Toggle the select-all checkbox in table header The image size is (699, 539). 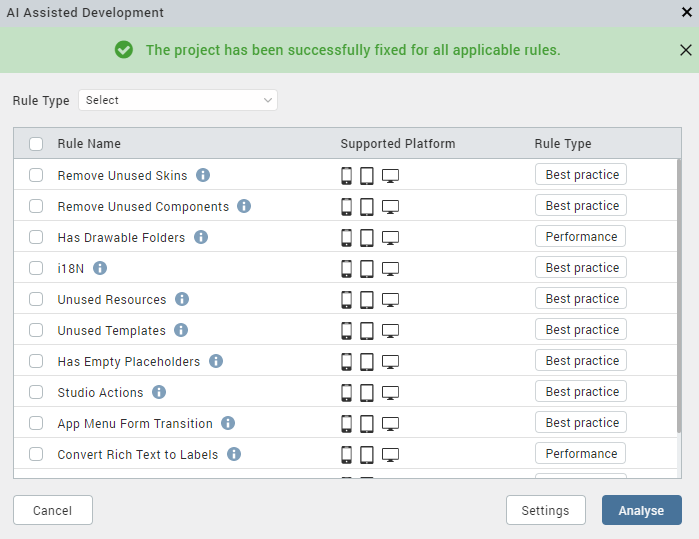pos(36,144)
